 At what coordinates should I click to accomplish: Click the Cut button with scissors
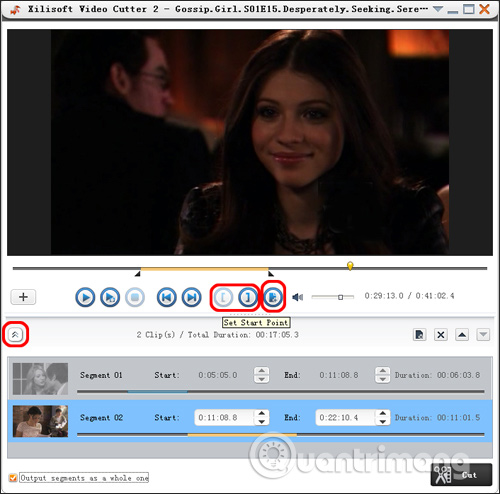pos(461,475)
